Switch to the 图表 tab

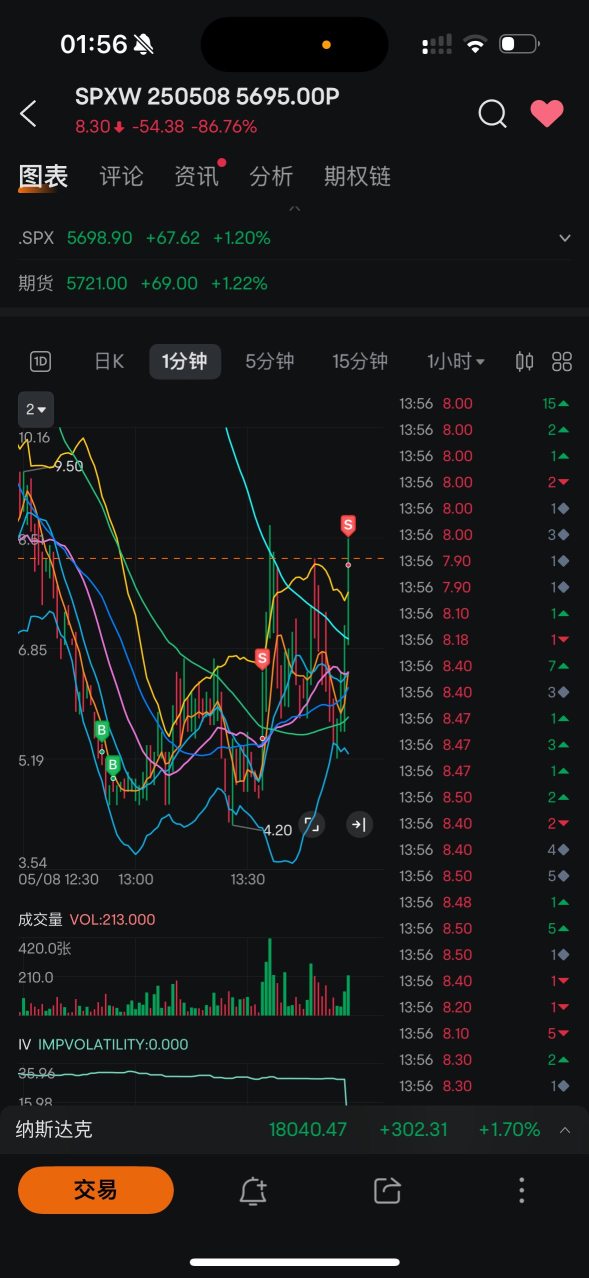tap(43, 177)
